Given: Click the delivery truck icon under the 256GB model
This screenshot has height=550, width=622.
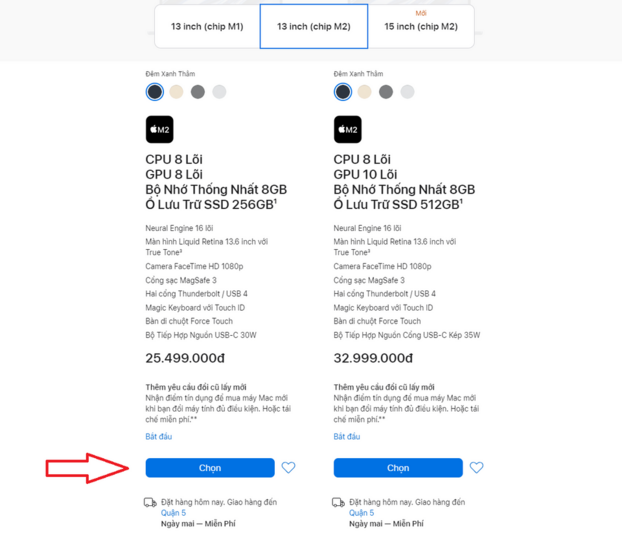Looking at the screenshot, I should tap(150, 502).
